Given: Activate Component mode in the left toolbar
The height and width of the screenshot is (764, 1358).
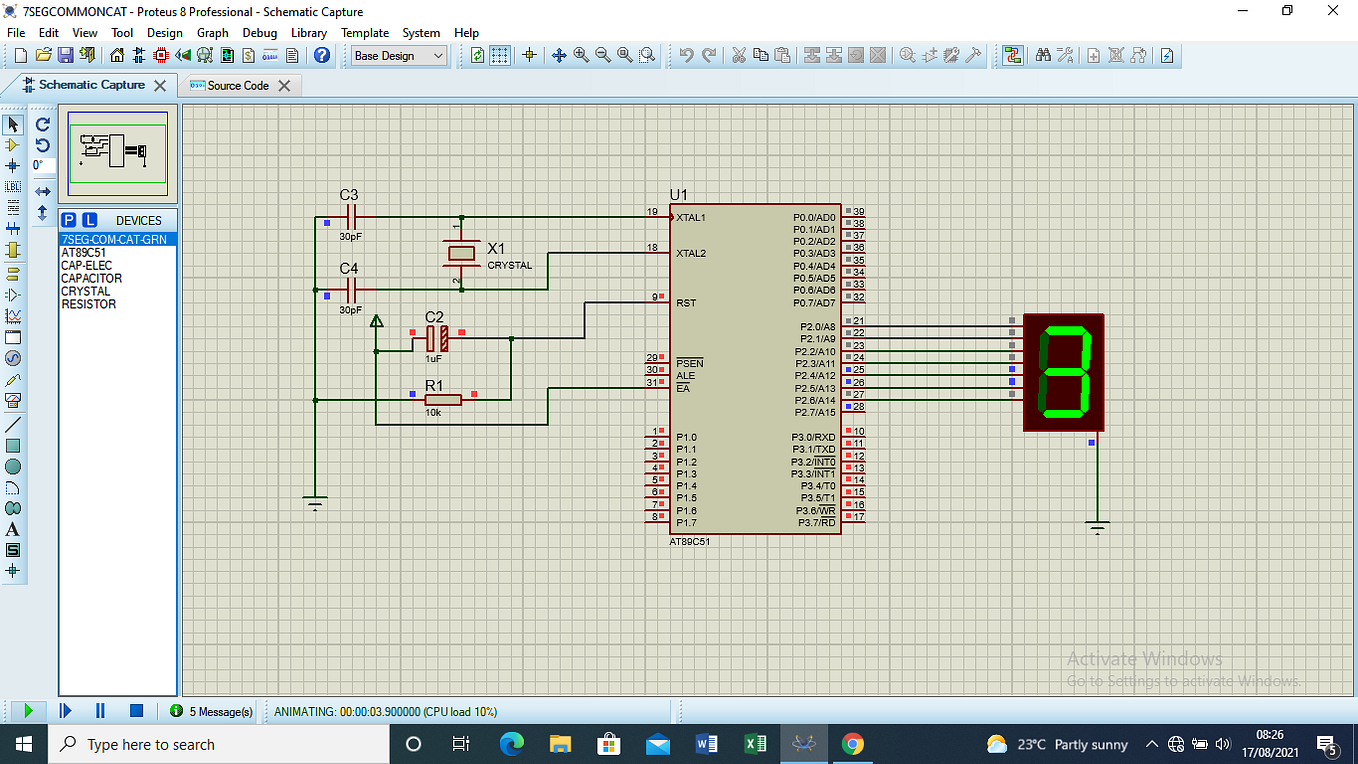Looking at the screenshot, I should tap(13, 145).
